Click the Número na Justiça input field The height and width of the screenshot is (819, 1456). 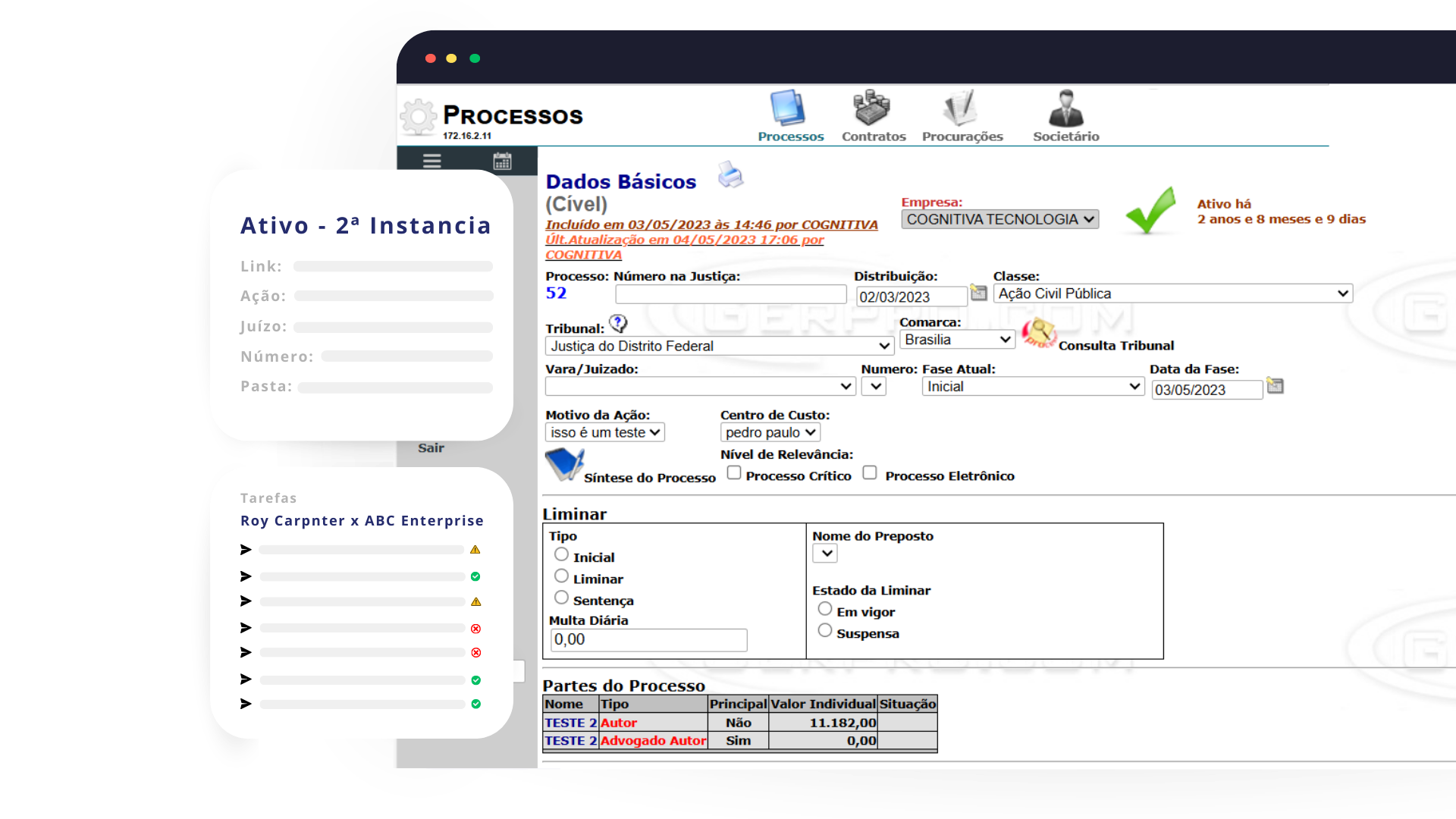[x=730, y=294]
